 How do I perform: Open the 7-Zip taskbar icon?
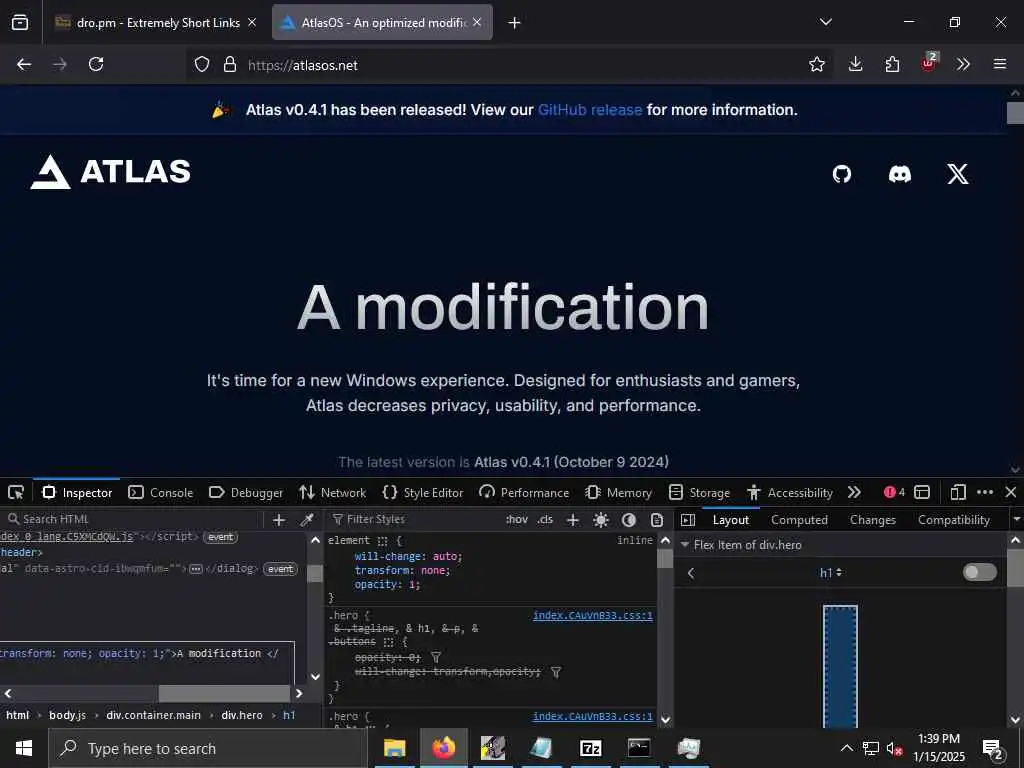(590, 748)
